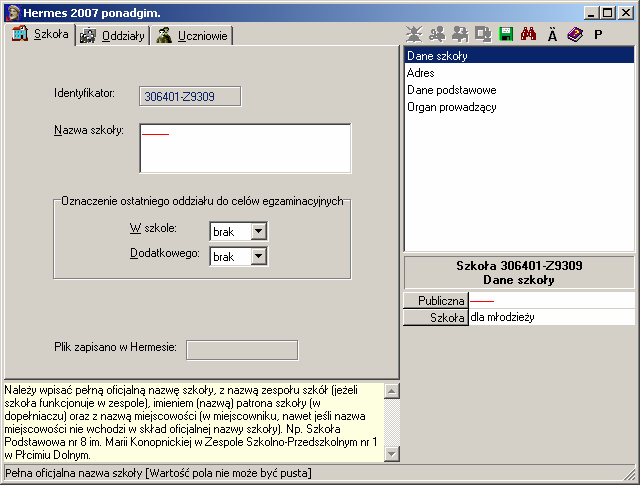Click the Ä special characters icon

point(552,35)
